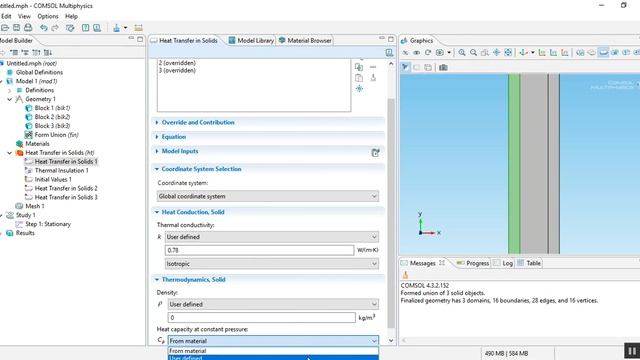
Task: Select '2 (overridden)' in the selection list
Action: (x=177, y=63)
